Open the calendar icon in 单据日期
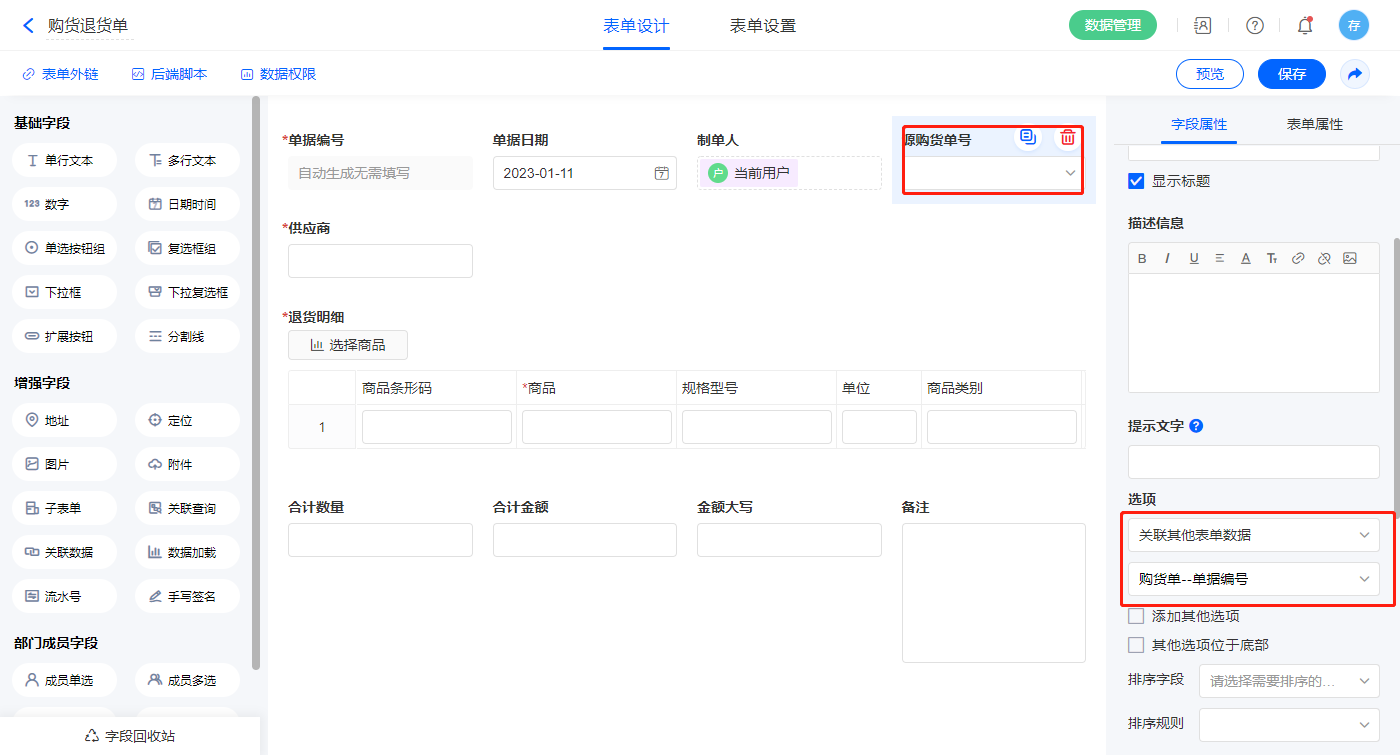 [x=661, y=173]
